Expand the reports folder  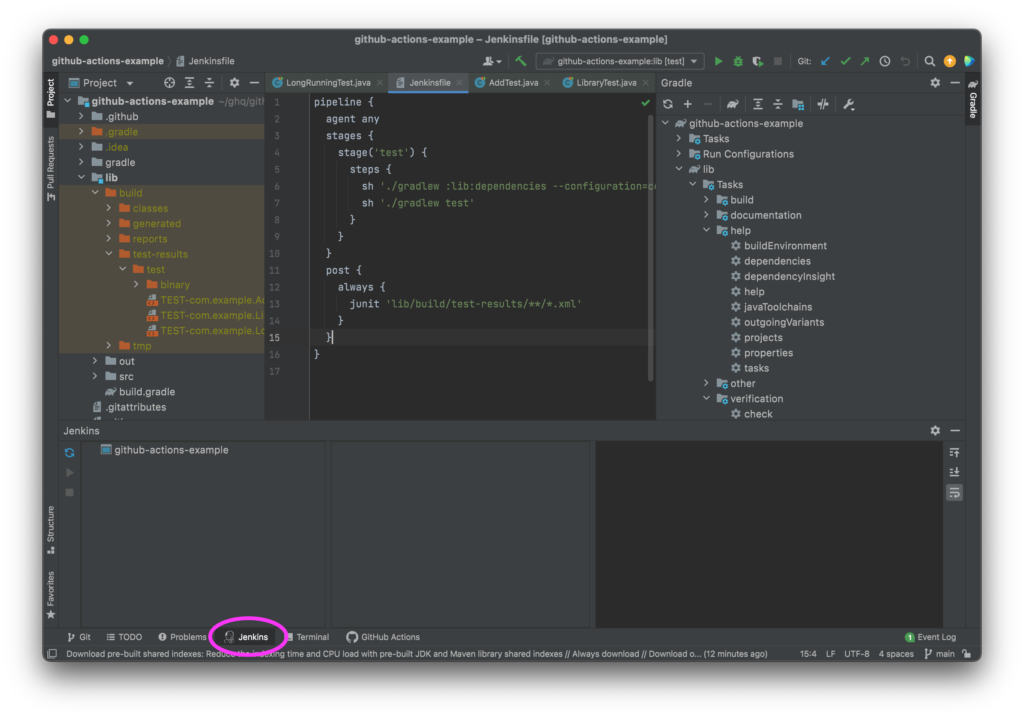(108, 238)
